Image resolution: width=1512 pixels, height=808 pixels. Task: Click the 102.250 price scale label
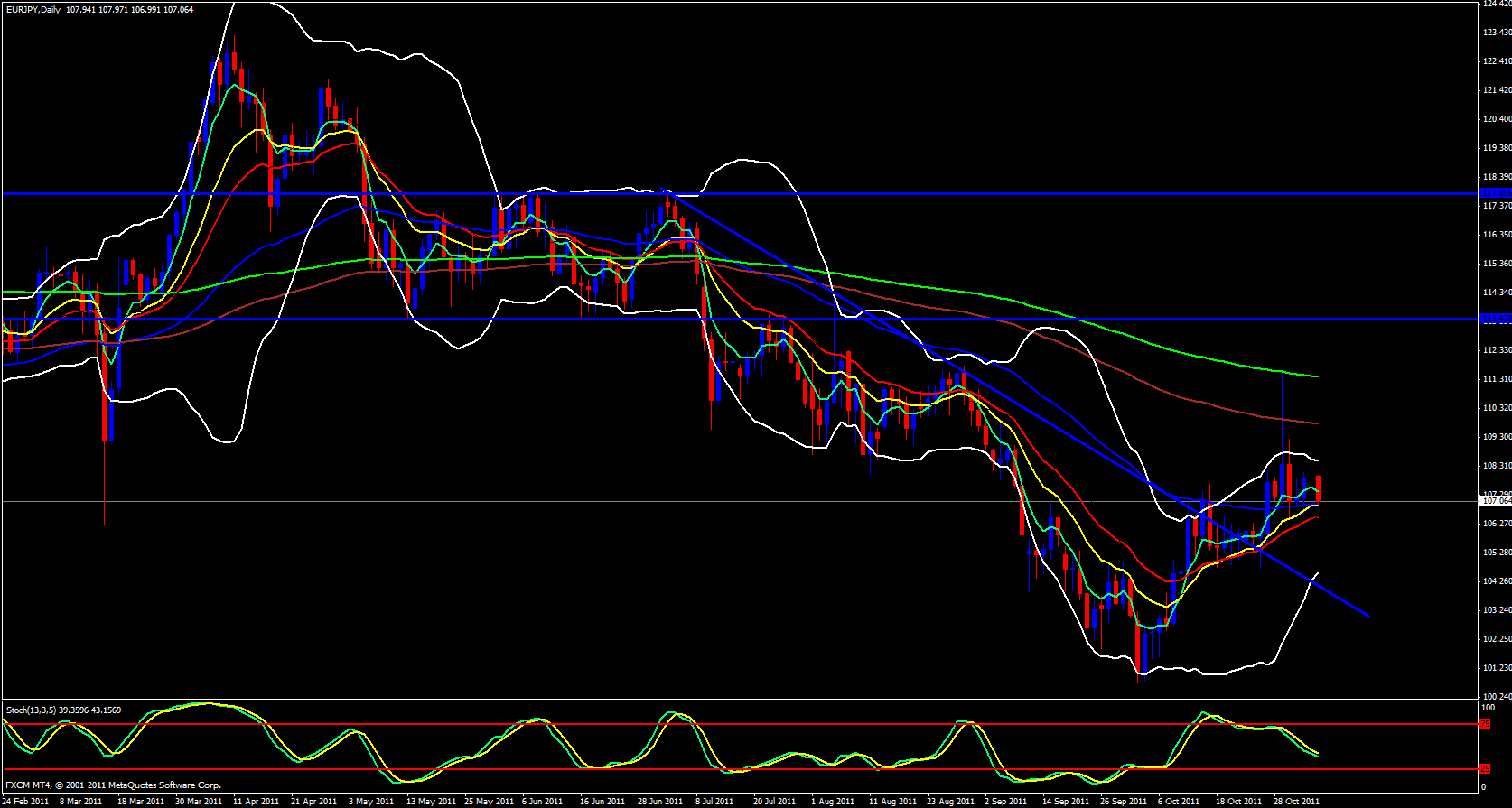(1496, 639)
